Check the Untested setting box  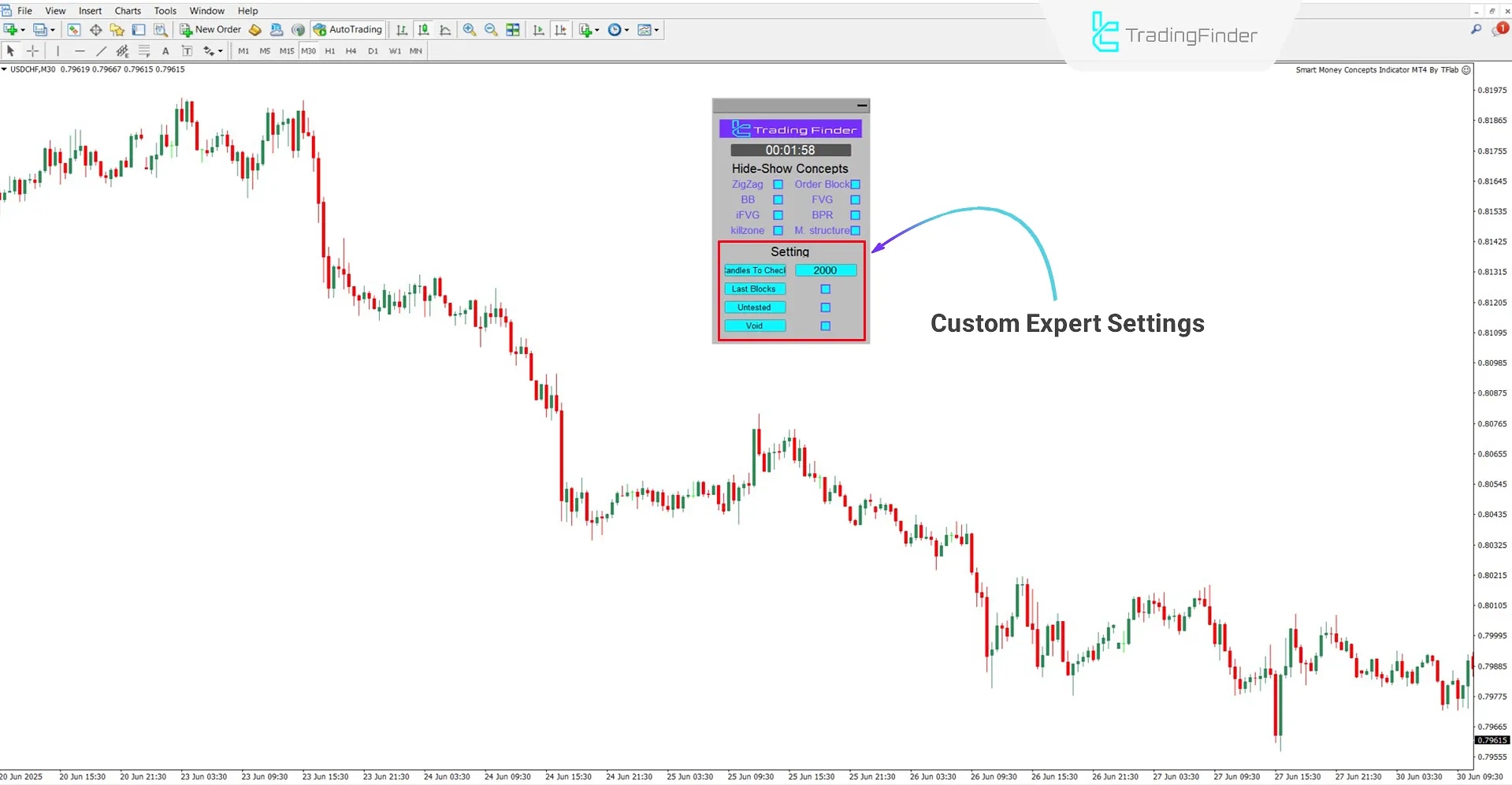[825, 307]
